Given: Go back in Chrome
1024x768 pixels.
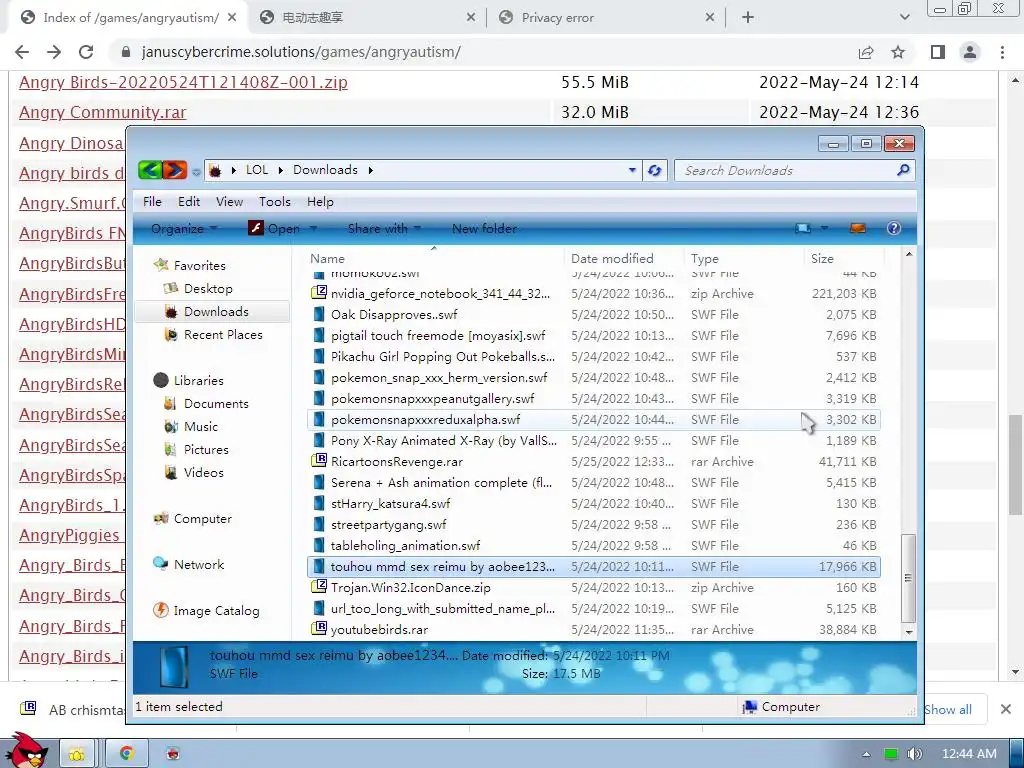Looking at the screenshot, I should (22, 52).
